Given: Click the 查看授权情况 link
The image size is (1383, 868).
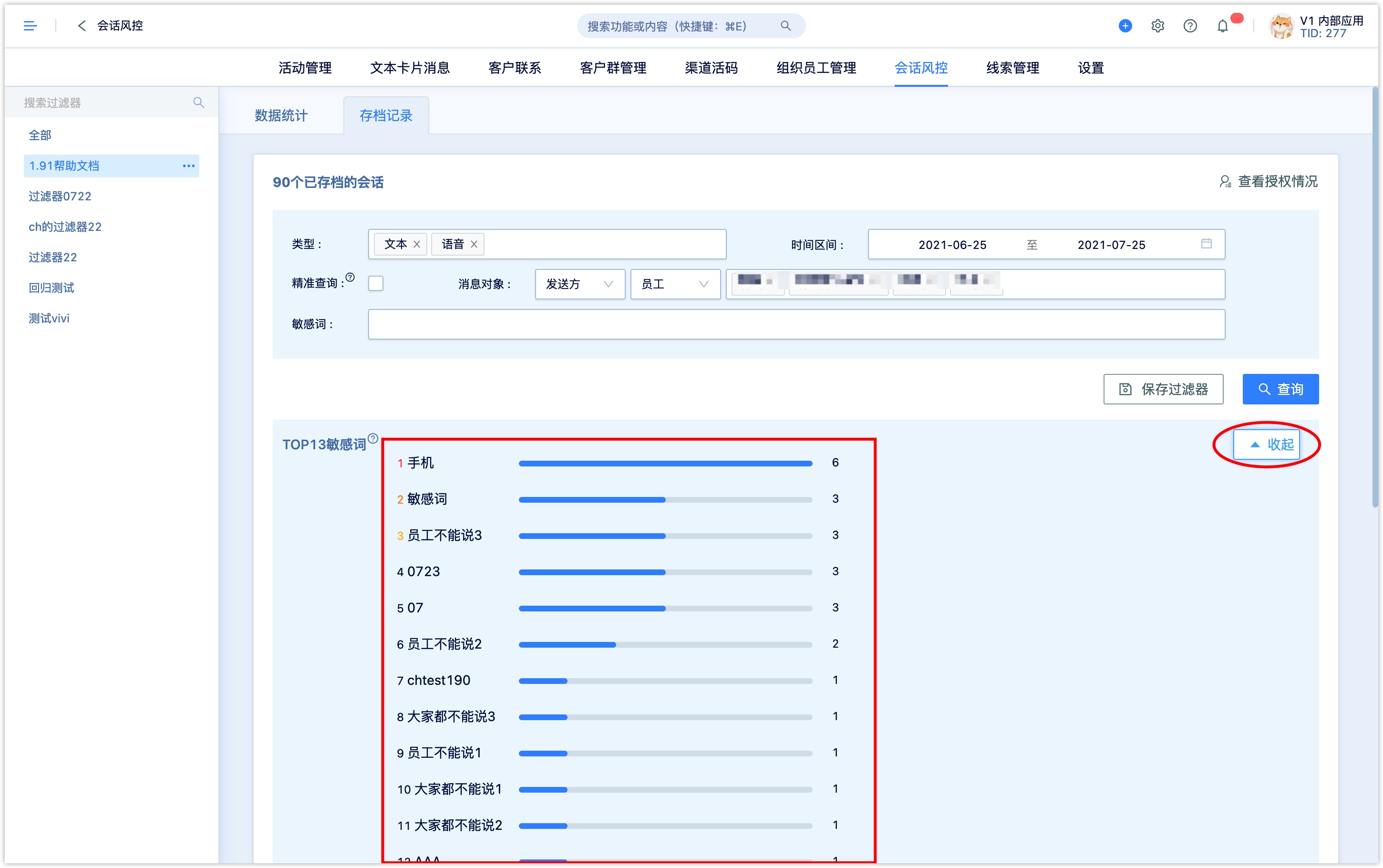Looking at the screenshot, I should 1278,182.
